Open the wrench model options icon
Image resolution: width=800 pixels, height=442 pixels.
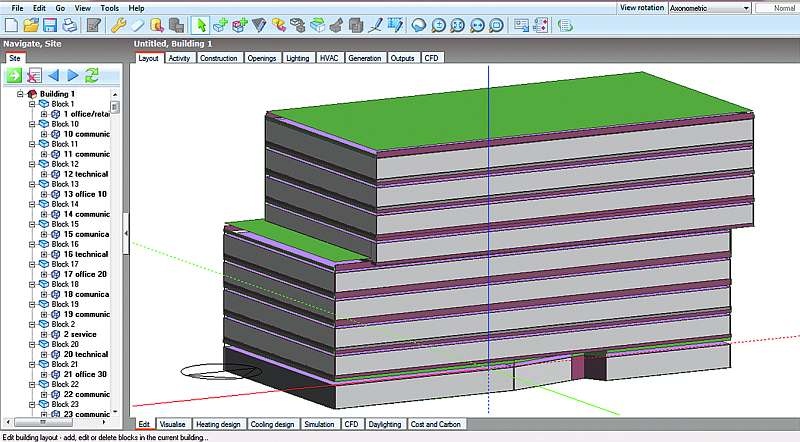coord(118,24)
